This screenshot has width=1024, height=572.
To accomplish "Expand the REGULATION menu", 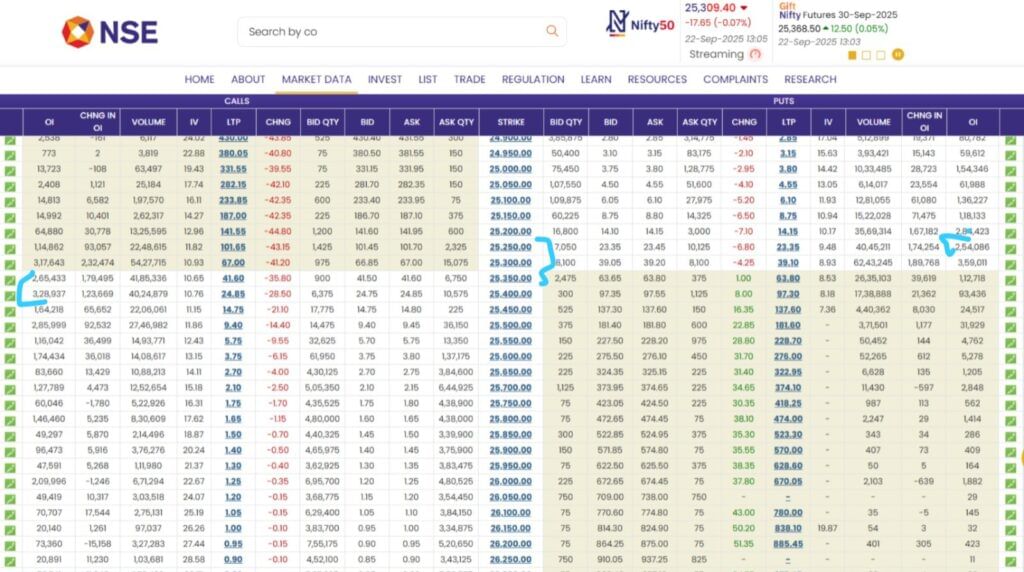I will (533, 79).
